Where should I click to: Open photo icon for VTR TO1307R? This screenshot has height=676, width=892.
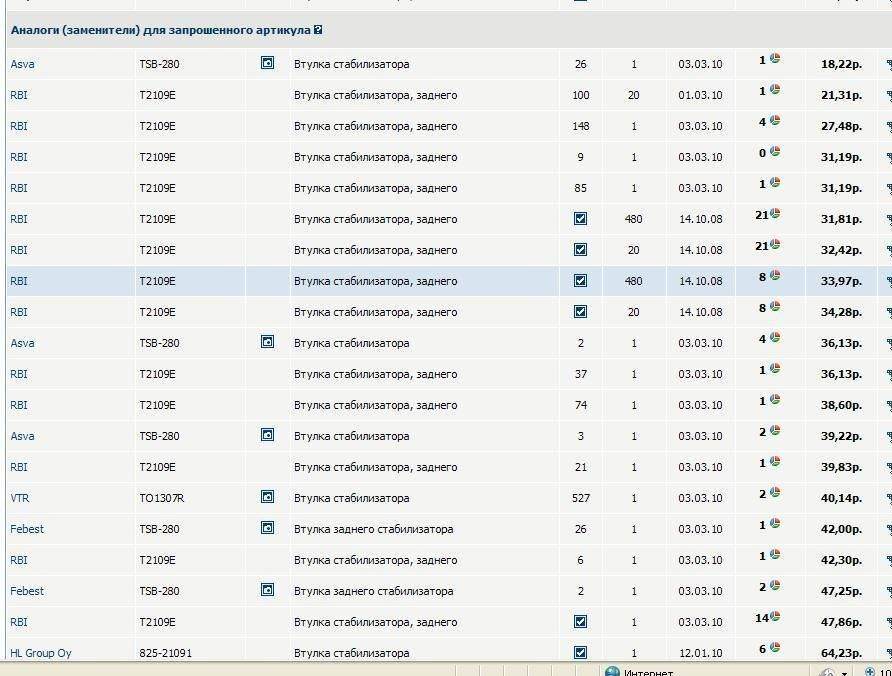click(x=267, y=497)
